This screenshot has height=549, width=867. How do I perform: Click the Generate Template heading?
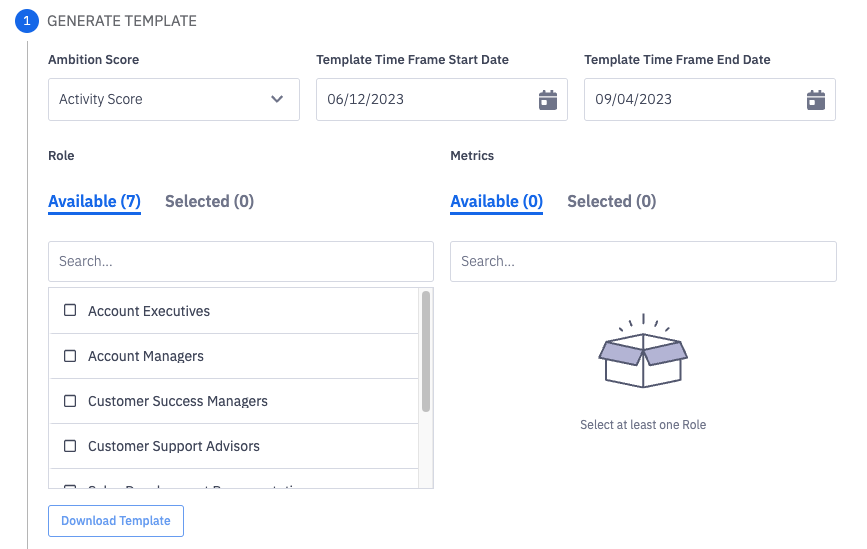[122, 20]
